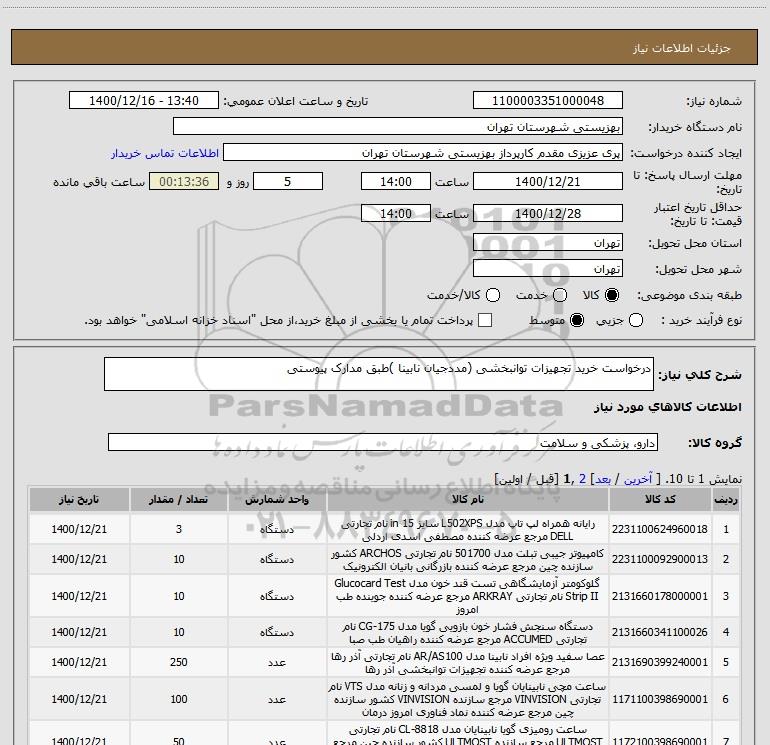Click the گروه کالا field
The width and height of the screenshot is (770, 745).
coord(383,442)
